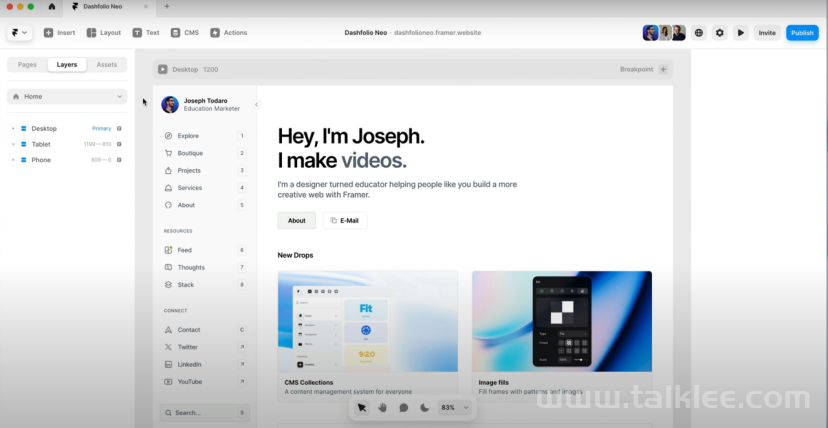Expand the Tablet layer arrow
828x428 pixels.
pyautogui.click(x=13, y=144)
